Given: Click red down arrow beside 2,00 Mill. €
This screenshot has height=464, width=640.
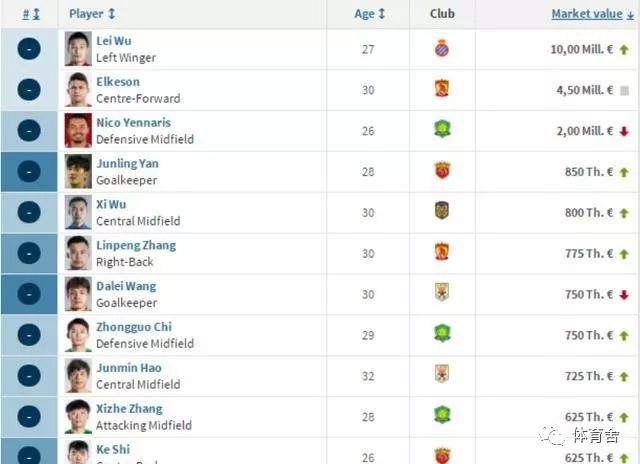Looking at the screenshot, I should [x=624, y=131].
